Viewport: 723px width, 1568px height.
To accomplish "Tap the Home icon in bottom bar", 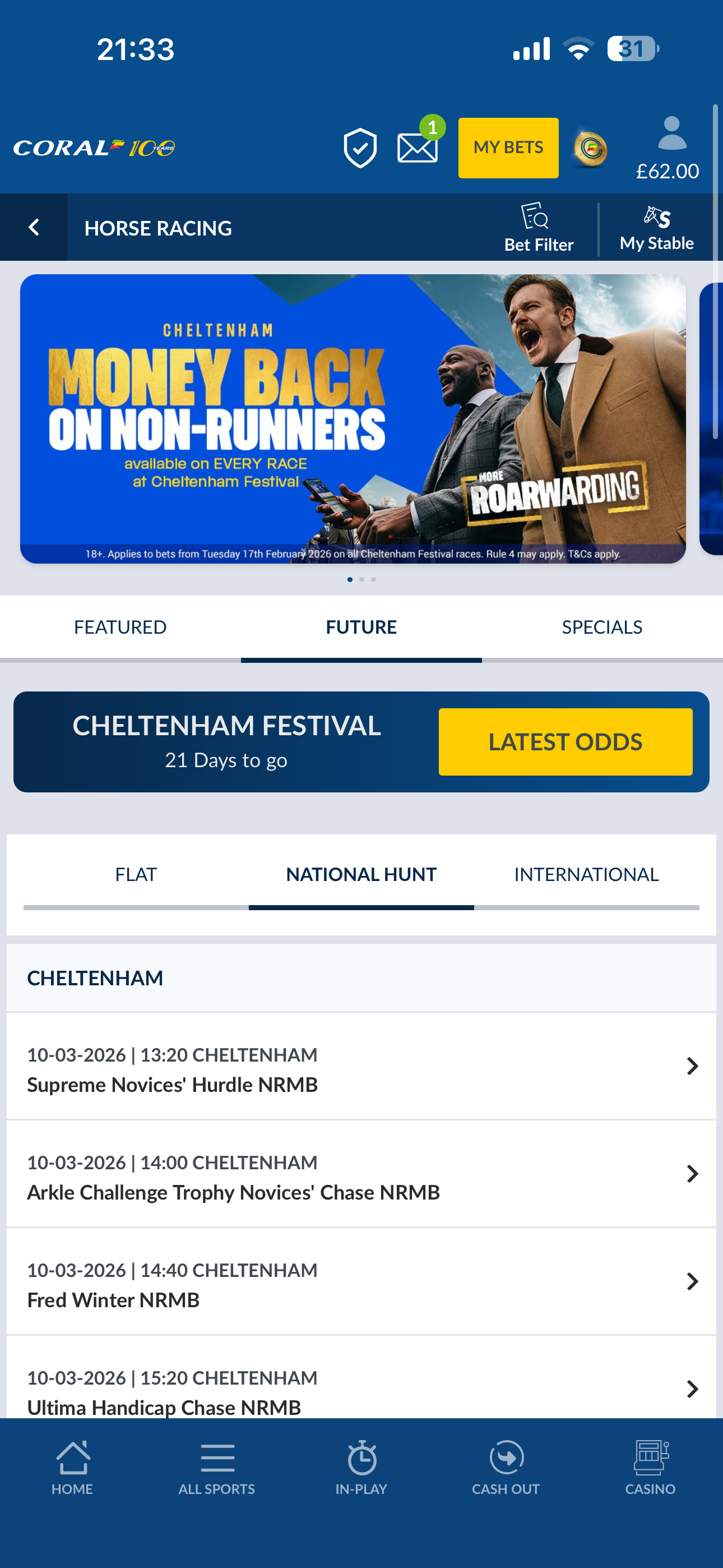I will click(72, 1467).
